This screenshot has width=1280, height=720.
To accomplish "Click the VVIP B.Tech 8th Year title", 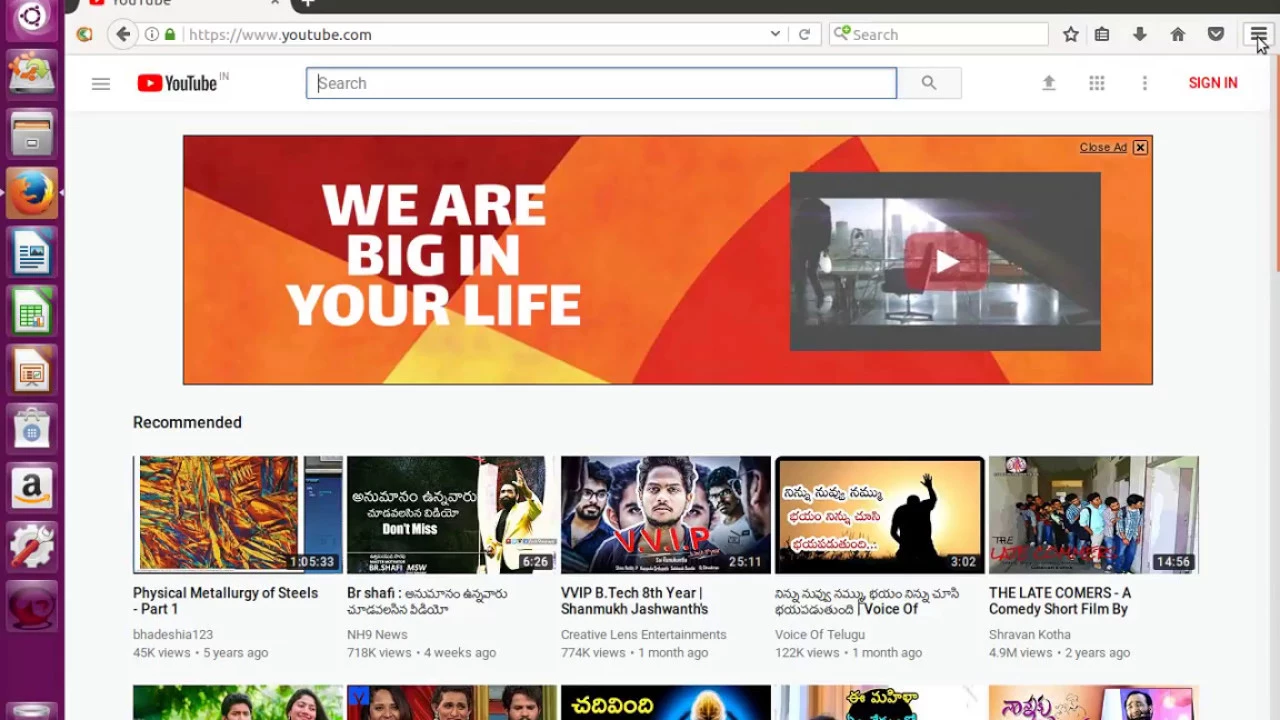I will [x=634, y=601].
